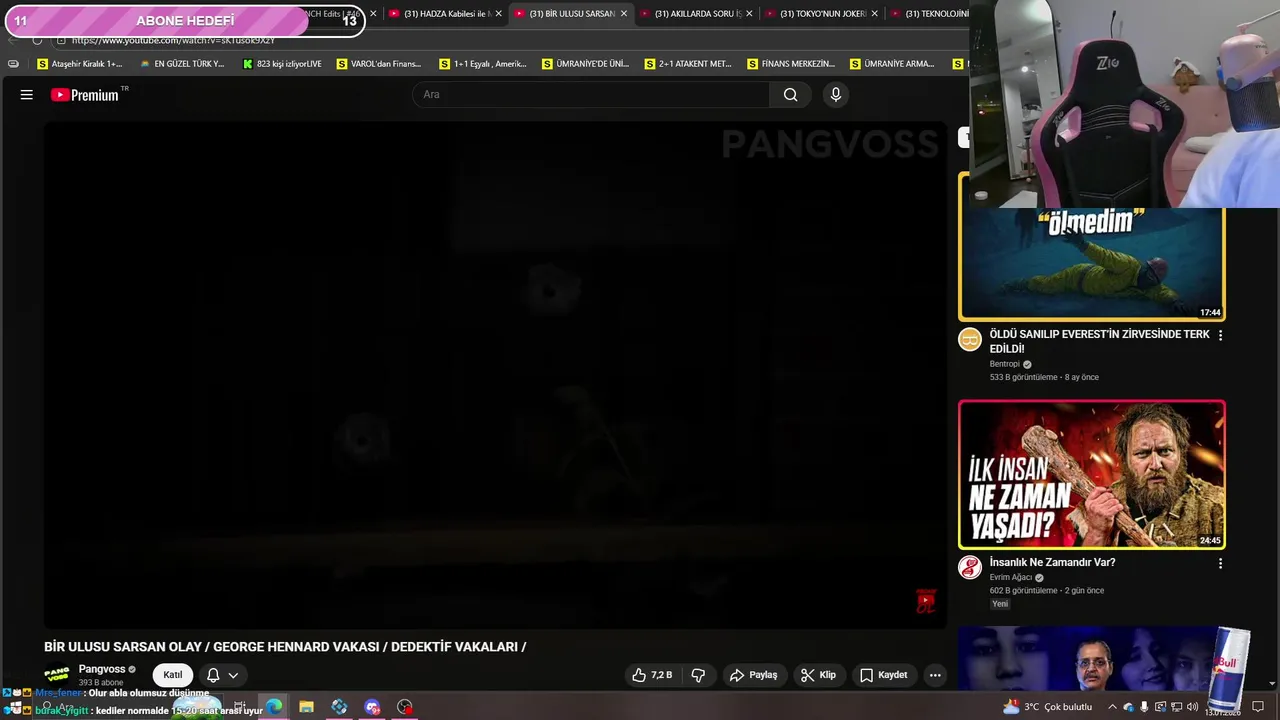Click the dark video player area
Screen dimensions: 1280x720
click(495, 375)
